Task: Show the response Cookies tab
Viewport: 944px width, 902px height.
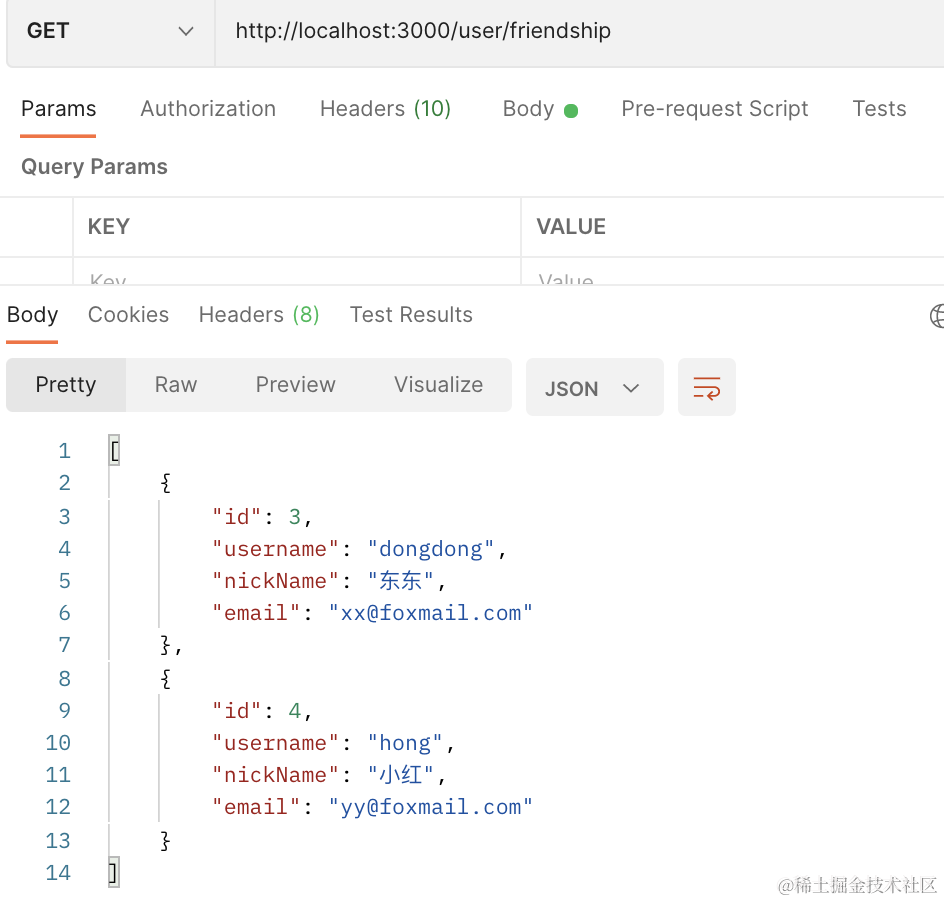Action: (x=128, y=315)
